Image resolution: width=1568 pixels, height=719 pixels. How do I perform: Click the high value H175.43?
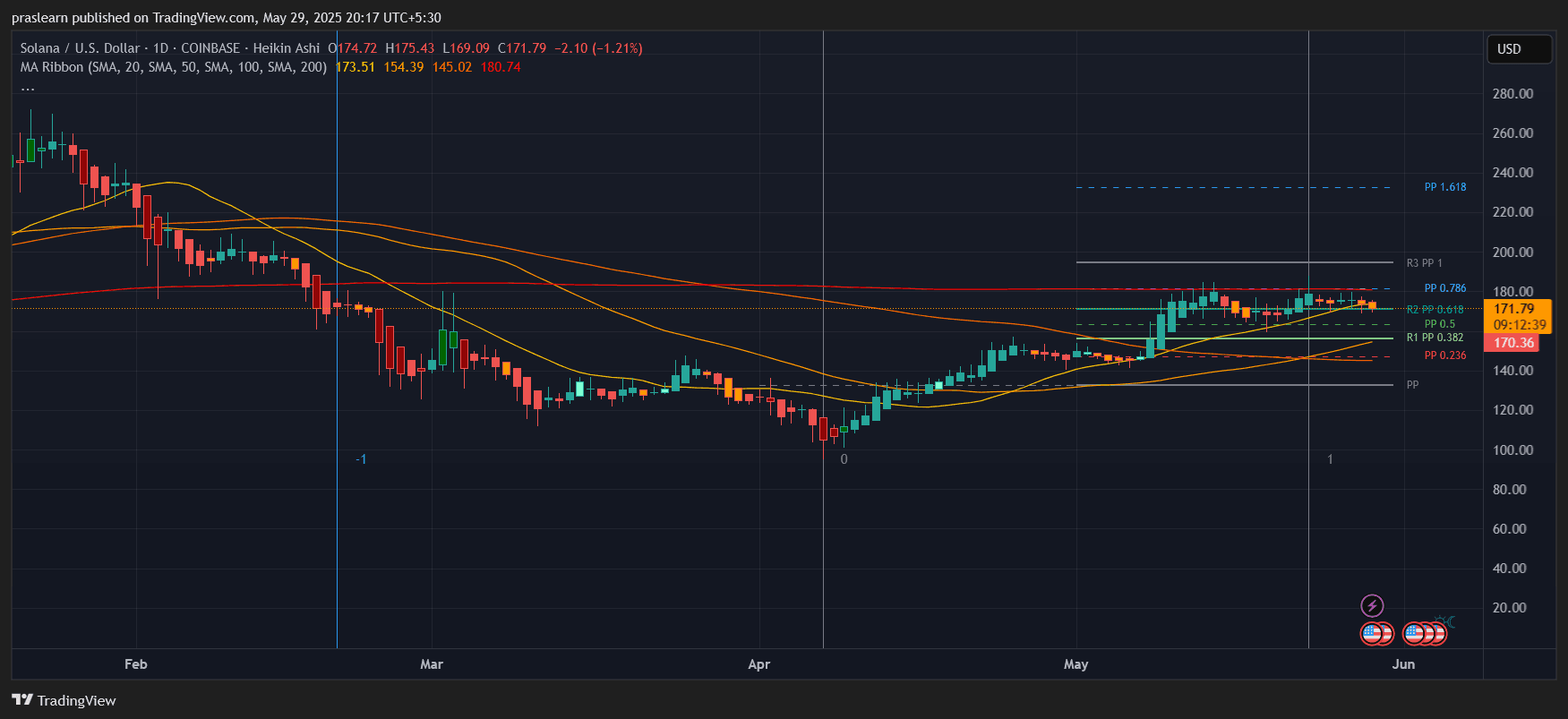pyautogui.click(x=410, y=48)
